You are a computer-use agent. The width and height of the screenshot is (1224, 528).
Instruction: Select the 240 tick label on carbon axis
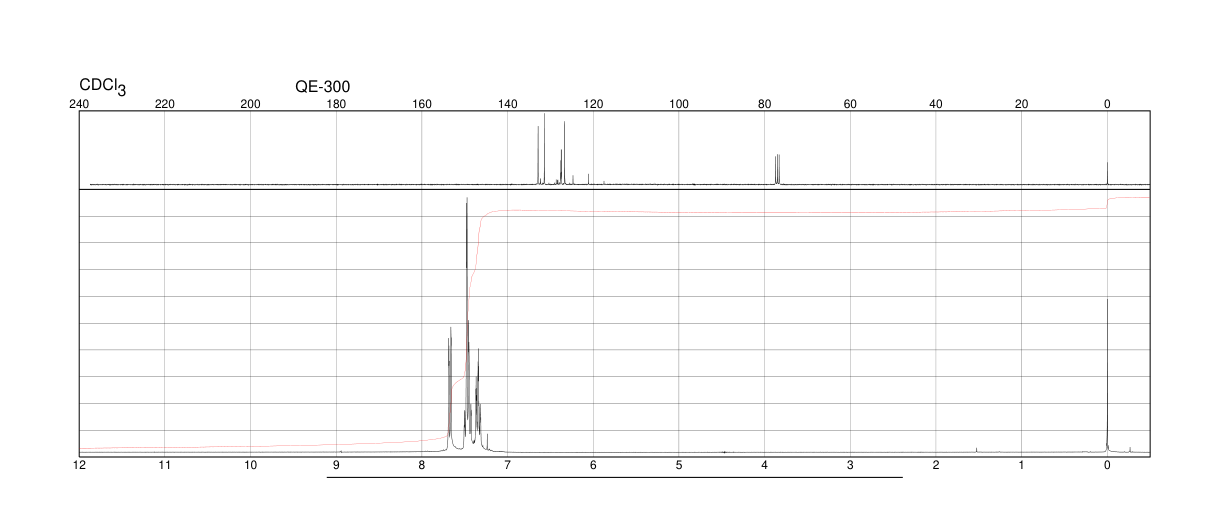click(x=79, y=104)
